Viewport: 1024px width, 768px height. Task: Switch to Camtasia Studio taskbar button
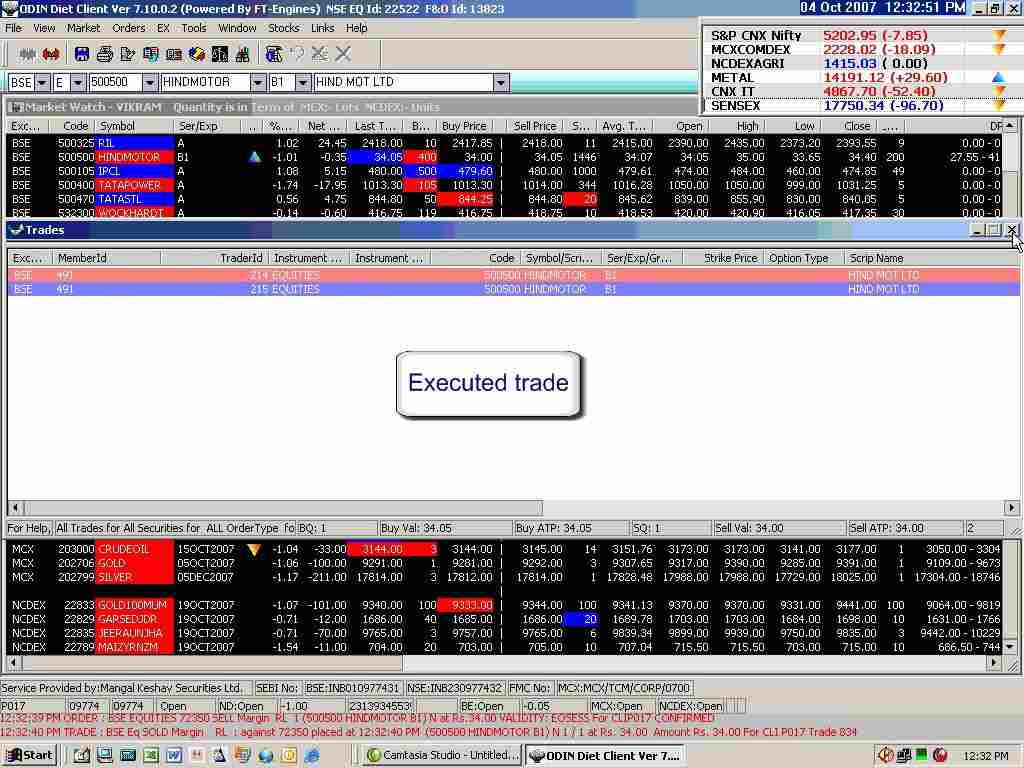[x=442, y=756]
